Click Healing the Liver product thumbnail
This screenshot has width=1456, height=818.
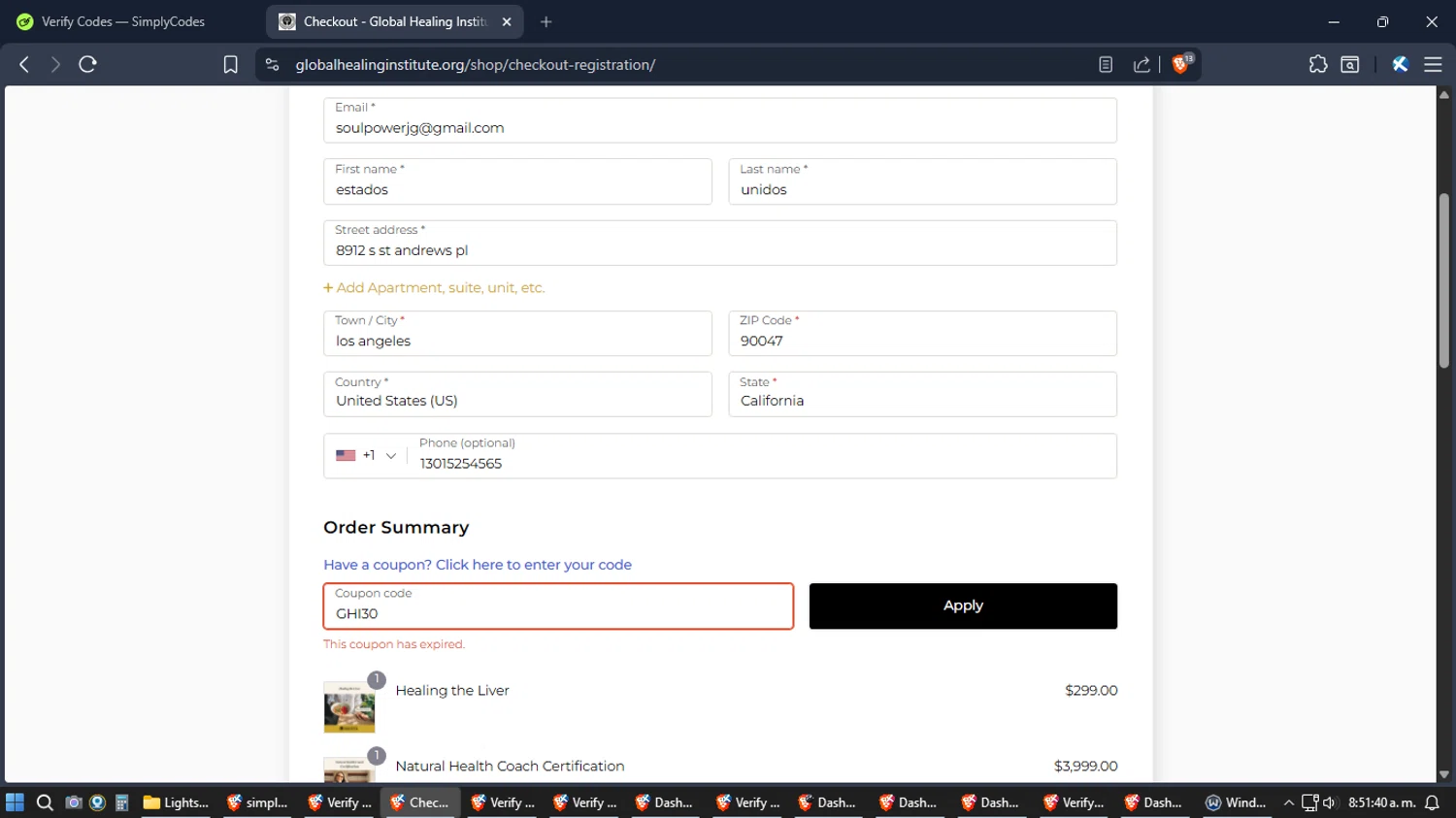[x=349, y=706]
